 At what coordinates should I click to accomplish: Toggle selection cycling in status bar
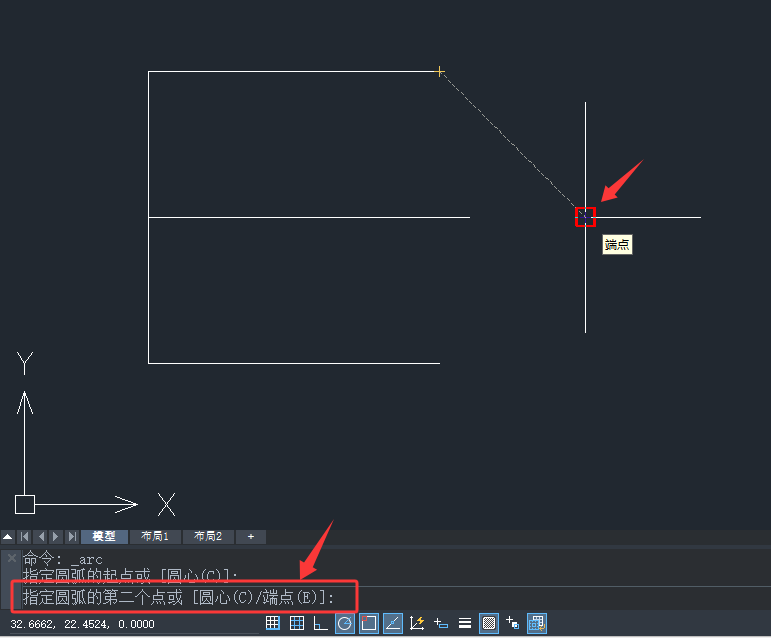click(513, 623)
